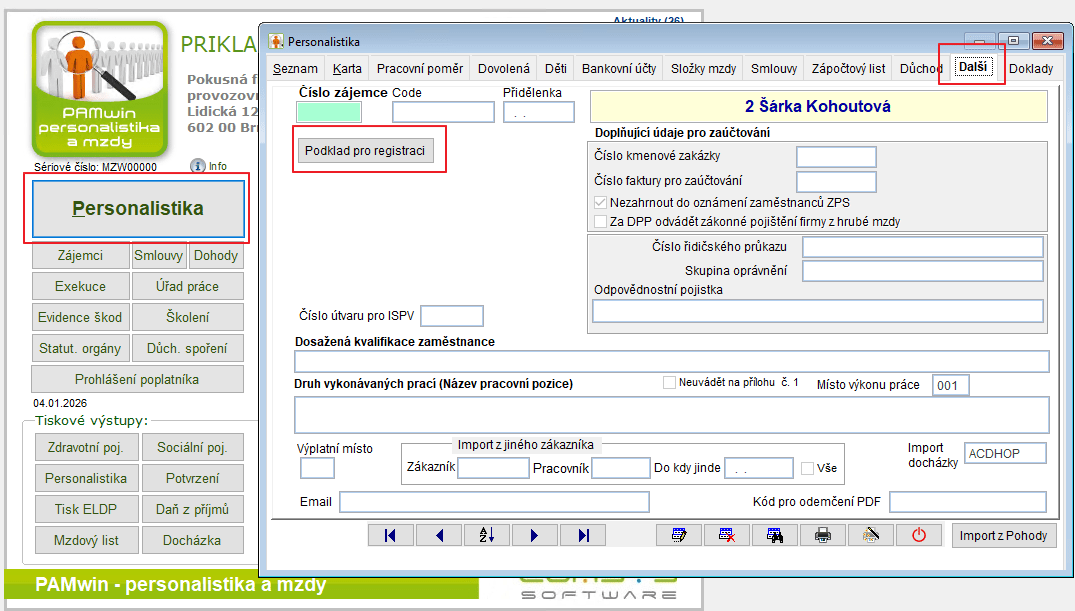Open 'Prohlášení poplatníka' in main menu
Screen dimensions: 1075x611
[137, 379]
